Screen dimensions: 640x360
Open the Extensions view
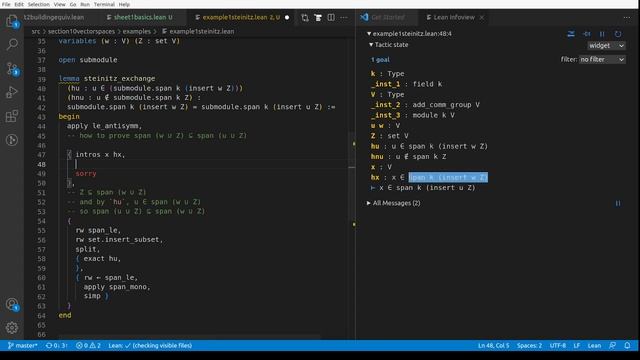tap(12, 116)
